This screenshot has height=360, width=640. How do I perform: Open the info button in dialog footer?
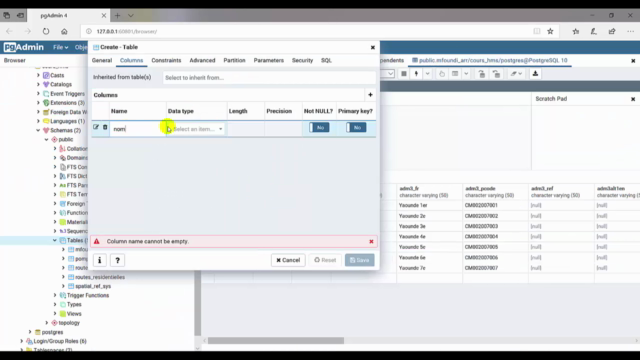point(100,260)
